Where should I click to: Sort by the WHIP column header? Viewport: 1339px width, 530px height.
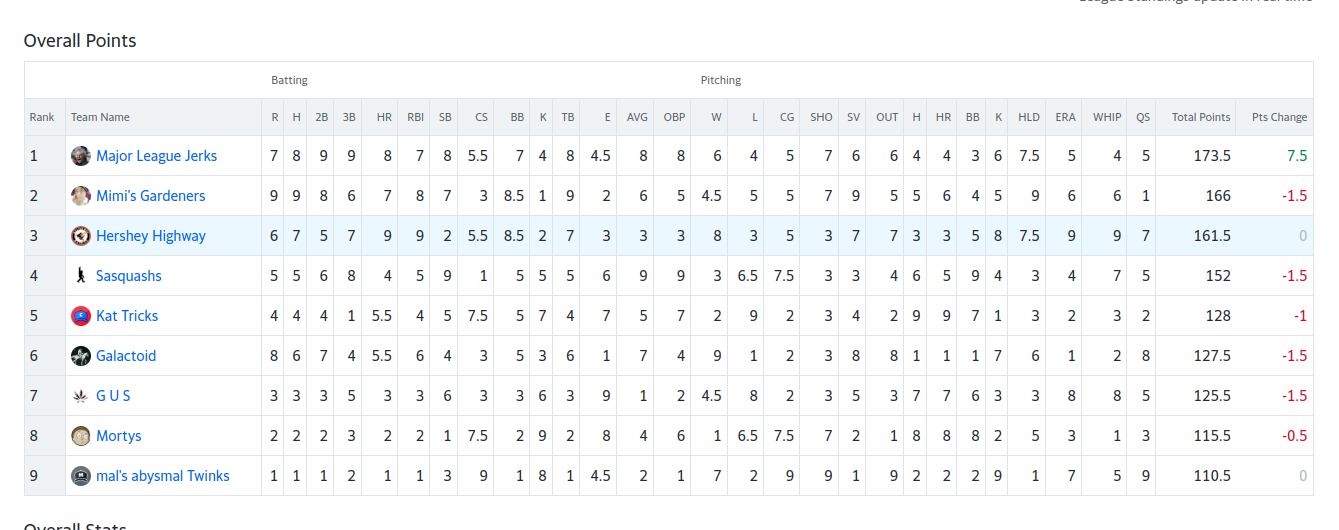1107,117
